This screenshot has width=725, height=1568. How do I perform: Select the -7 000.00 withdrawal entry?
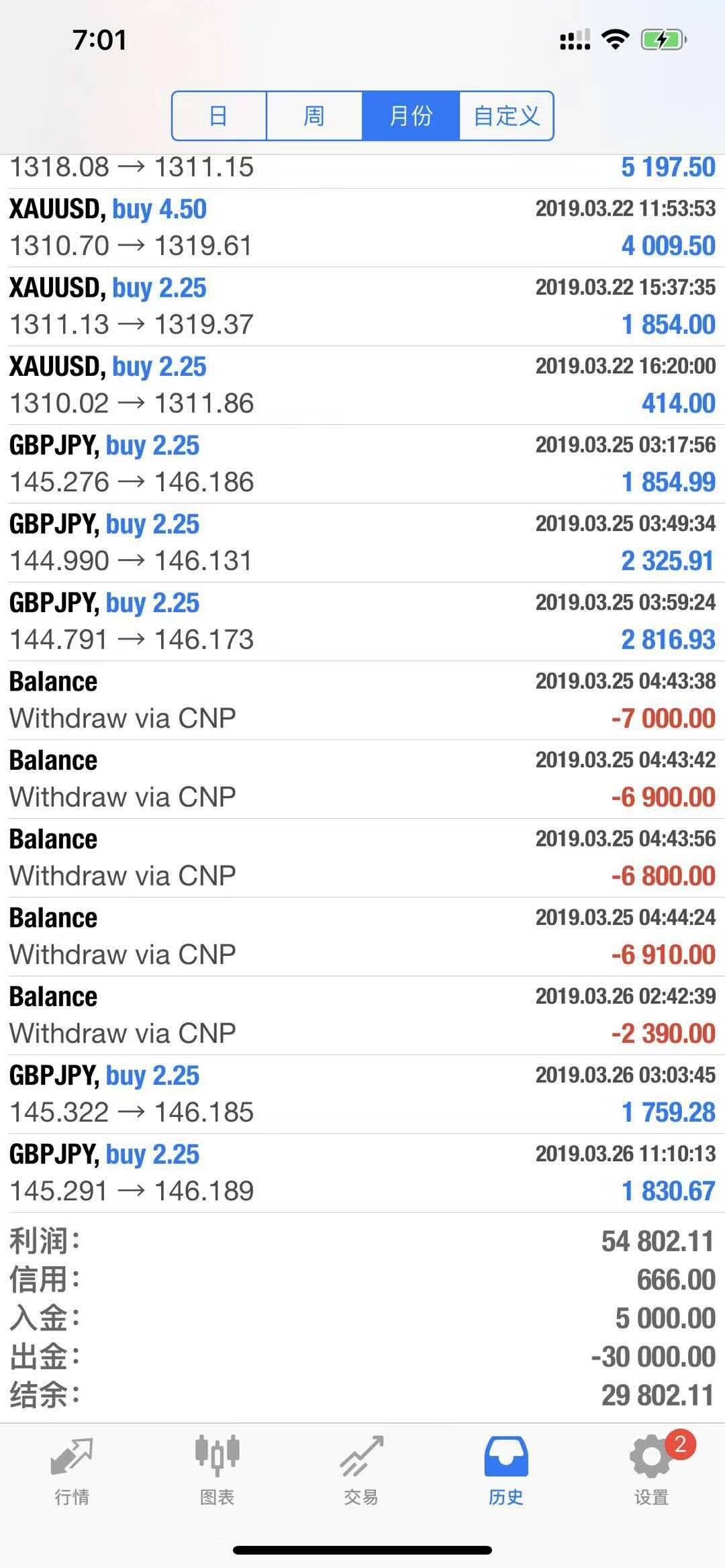362,700
